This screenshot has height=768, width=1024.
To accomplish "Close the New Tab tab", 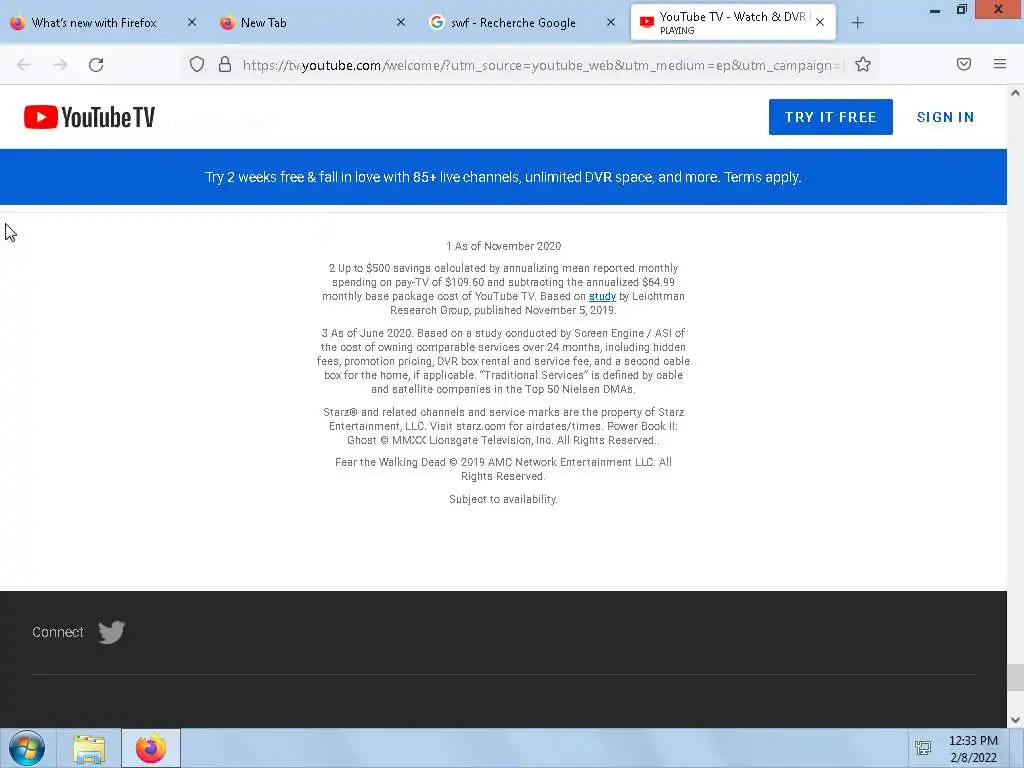I will [x=401, y=22].
